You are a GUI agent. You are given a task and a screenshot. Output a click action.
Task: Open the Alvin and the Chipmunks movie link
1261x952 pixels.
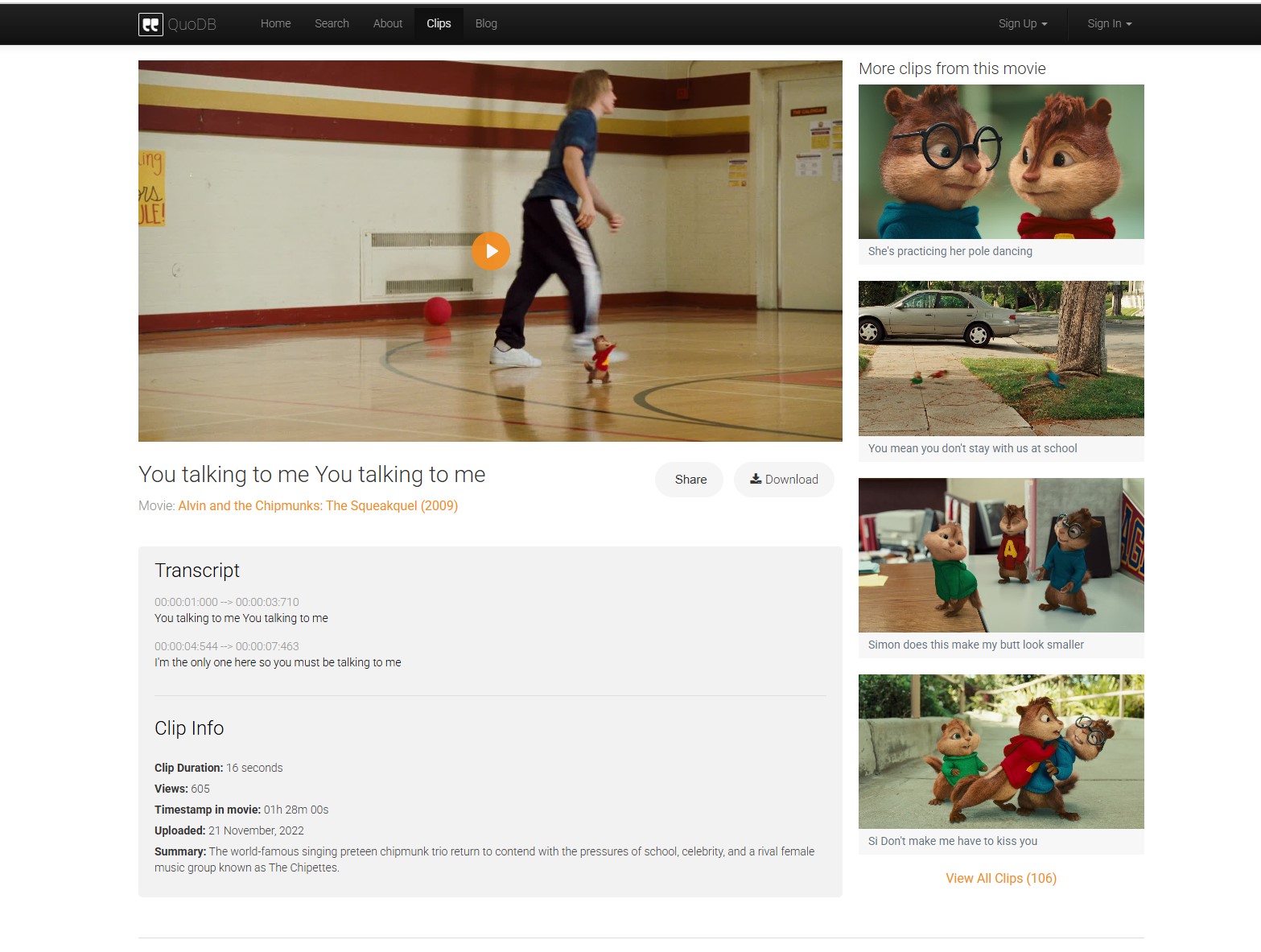pyautogui.click(x=318, y=505)
